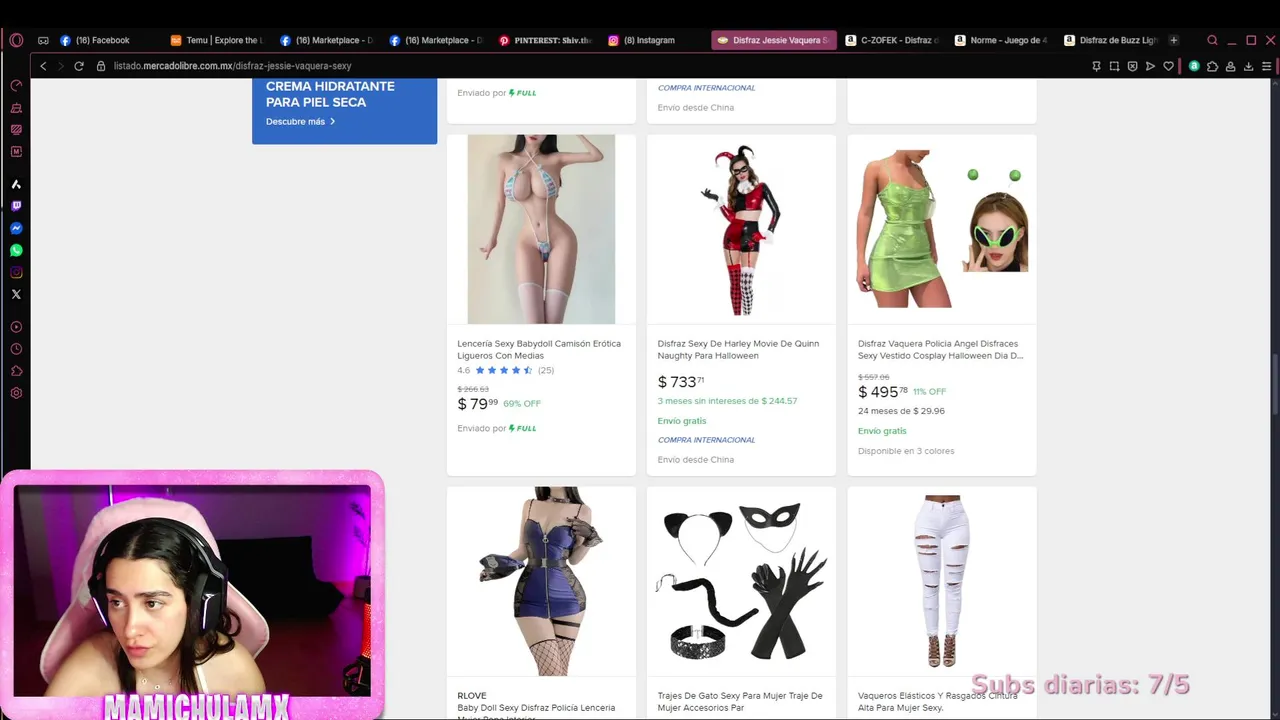Take a snapshot with the toolbar capture icon
Image resolution: width=1280 pixels, height=720 pixels.
[1114, 66]
